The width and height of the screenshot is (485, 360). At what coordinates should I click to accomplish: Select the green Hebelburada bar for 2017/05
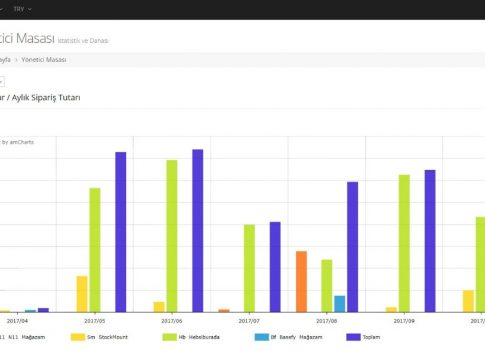point(95,250)
